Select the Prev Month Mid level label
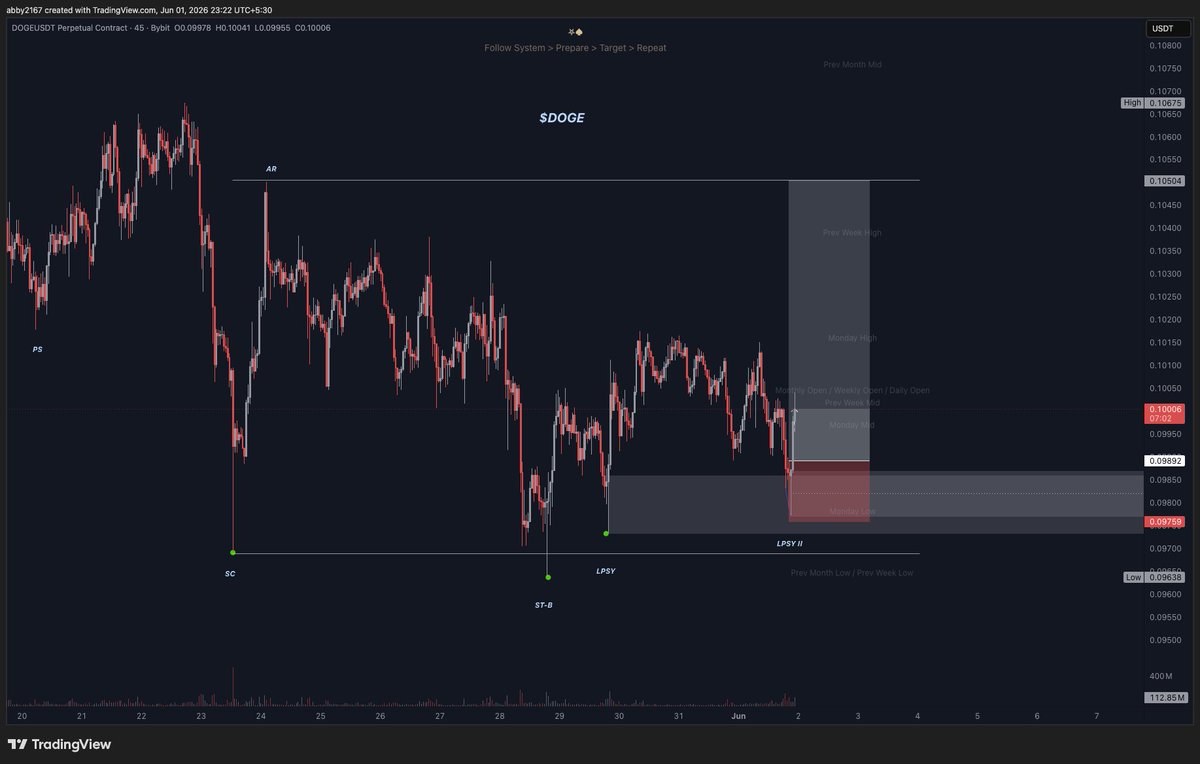 [853, 64]
